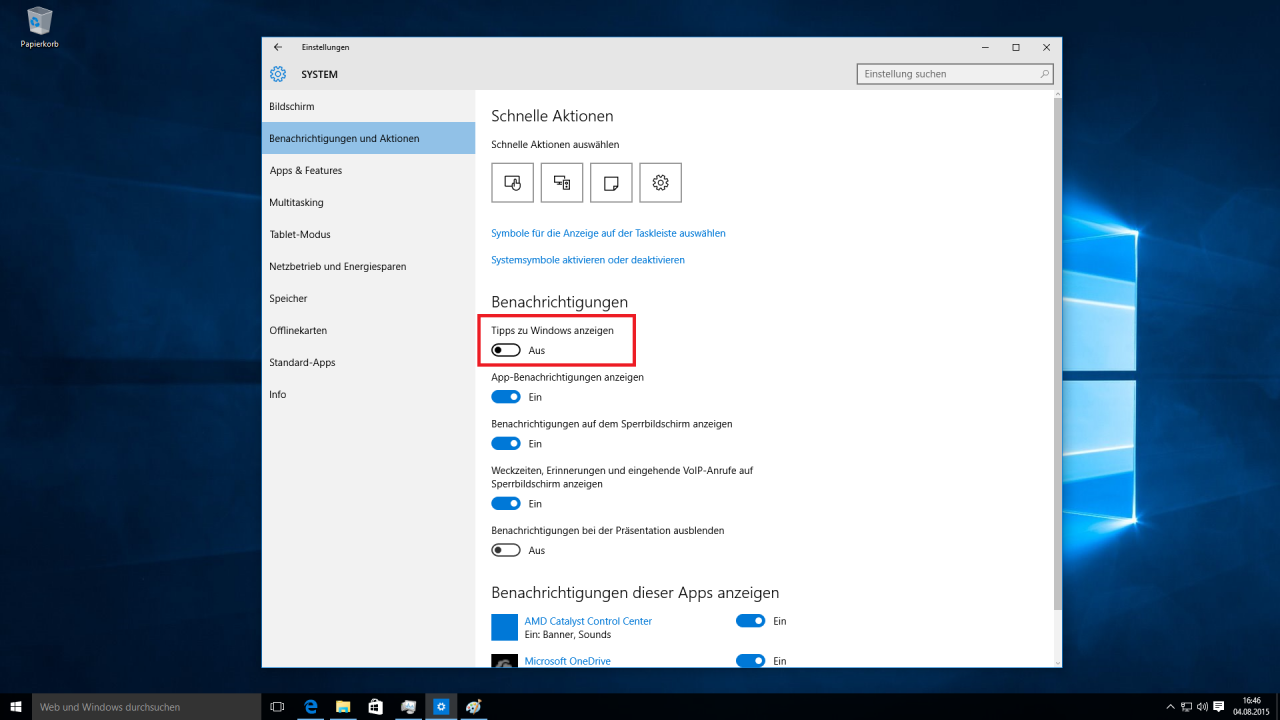Click the Schnelle Aktionen heading
The image size is (1280, 720).
[x=552, y=116]
